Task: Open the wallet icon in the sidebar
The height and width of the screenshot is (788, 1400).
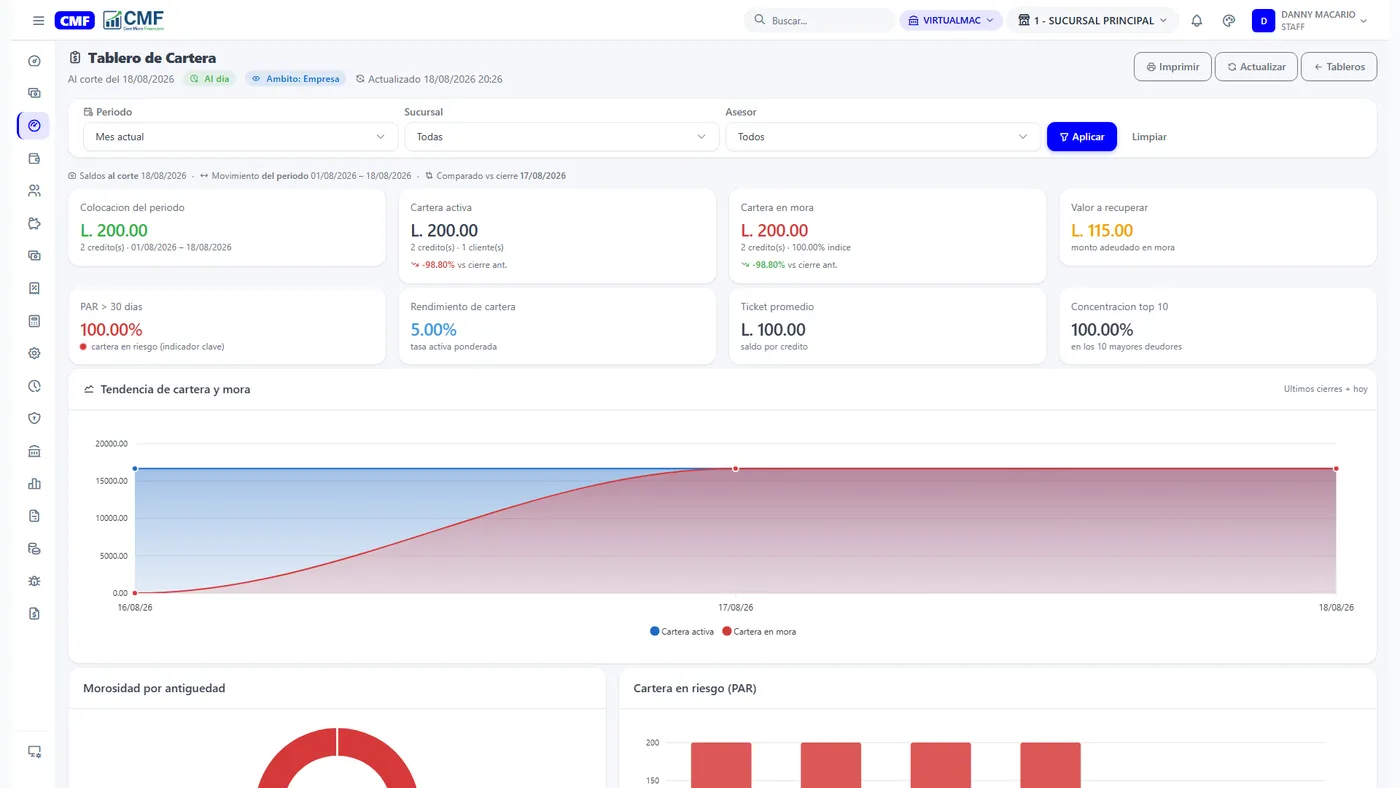Action: (x=34, y=158)
